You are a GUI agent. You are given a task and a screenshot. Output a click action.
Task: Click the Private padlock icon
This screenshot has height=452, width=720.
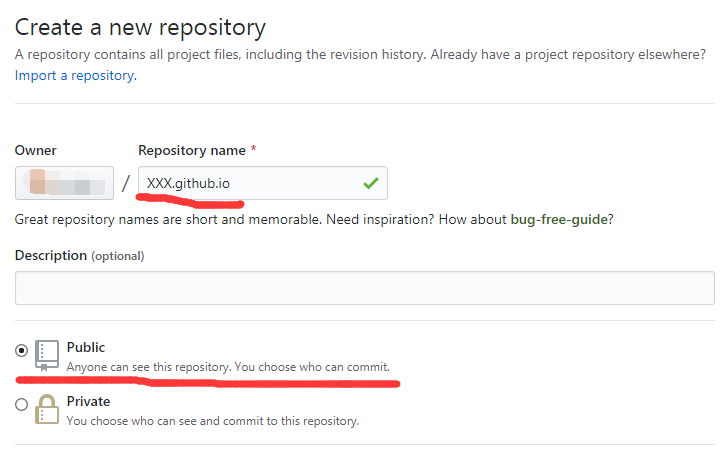point(47,409)
